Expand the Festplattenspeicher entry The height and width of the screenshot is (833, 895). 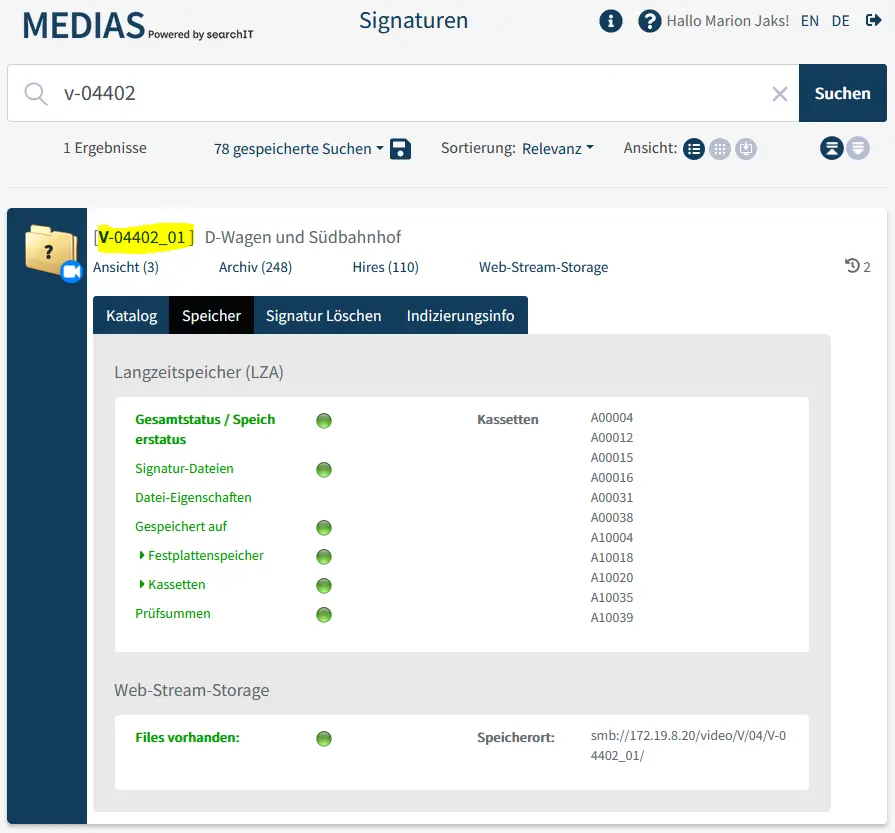click(205, 556)
